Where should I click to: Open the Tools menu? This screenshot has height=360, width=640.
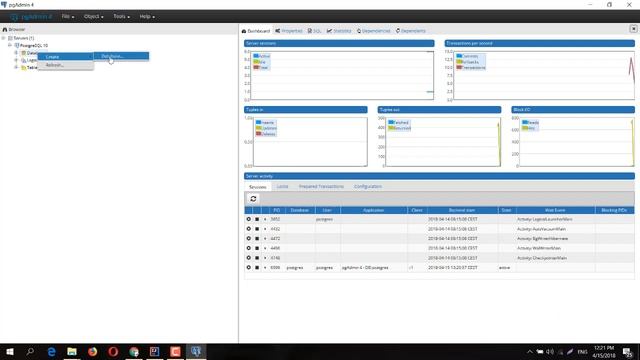click(121, 17)
